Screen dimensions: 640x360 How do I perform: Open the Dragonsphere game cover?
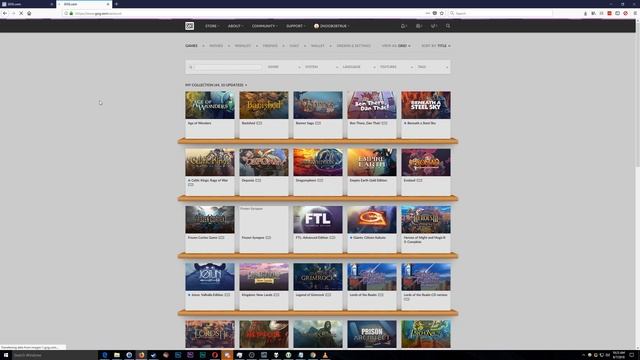(318, 162)
